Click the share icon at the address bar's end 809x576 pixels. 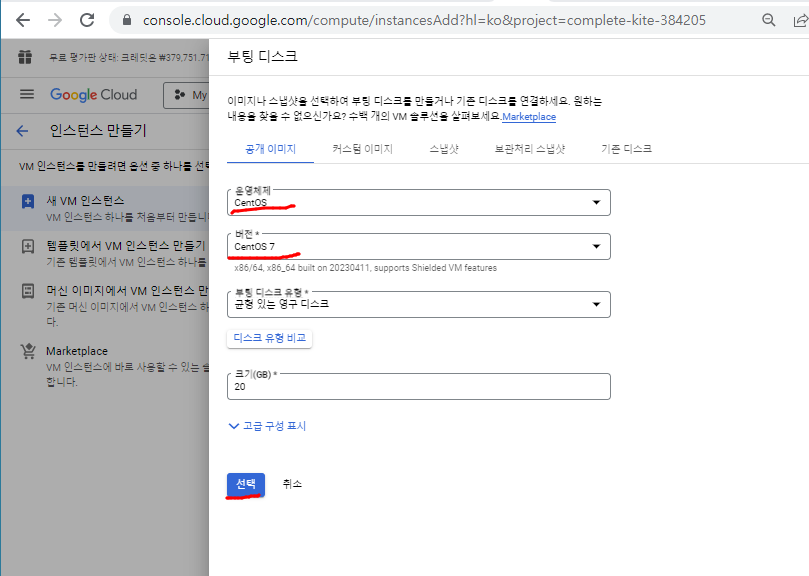point(800,20)
